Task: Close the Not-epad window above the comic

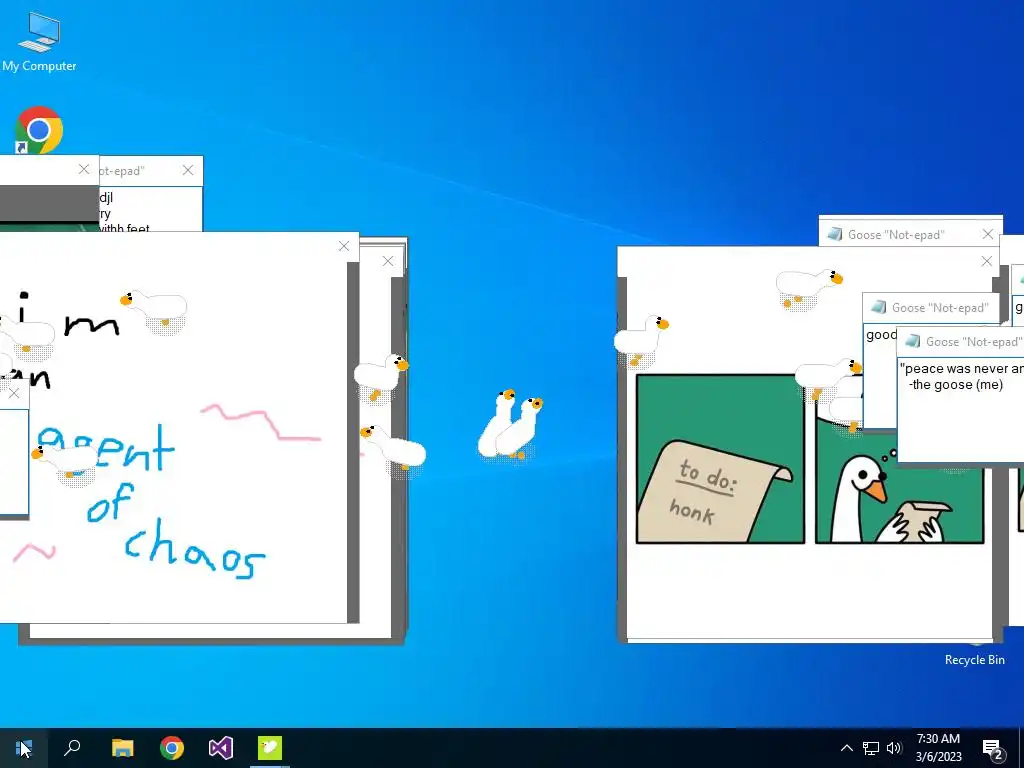Action: (x=987, y=234)
